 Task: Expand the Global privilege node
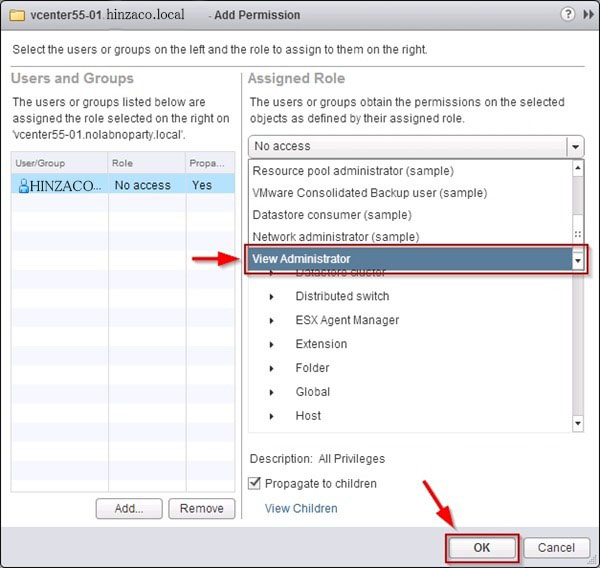[272, 392]
